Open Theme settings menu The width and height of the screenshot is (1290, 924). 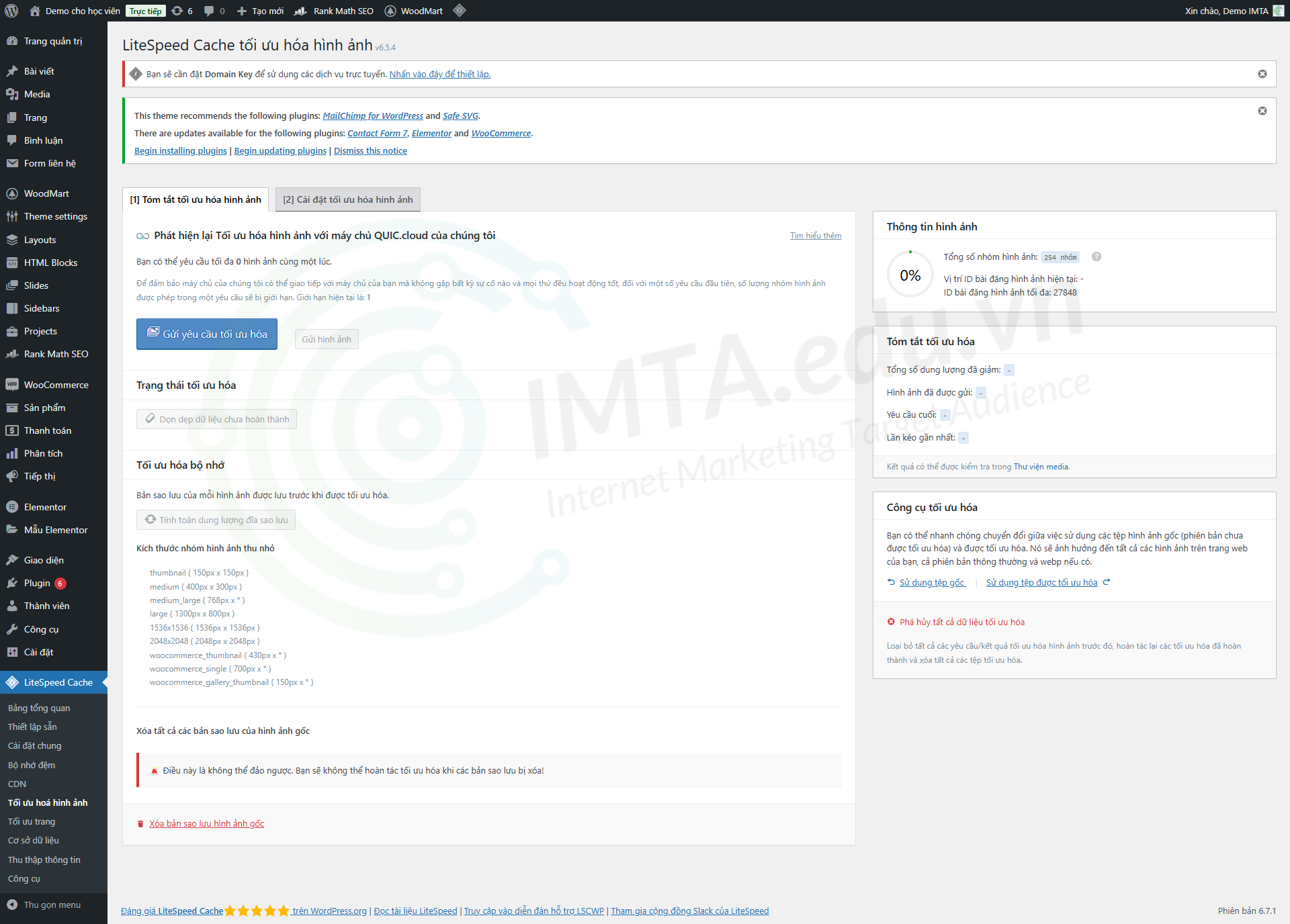point(54,216)
